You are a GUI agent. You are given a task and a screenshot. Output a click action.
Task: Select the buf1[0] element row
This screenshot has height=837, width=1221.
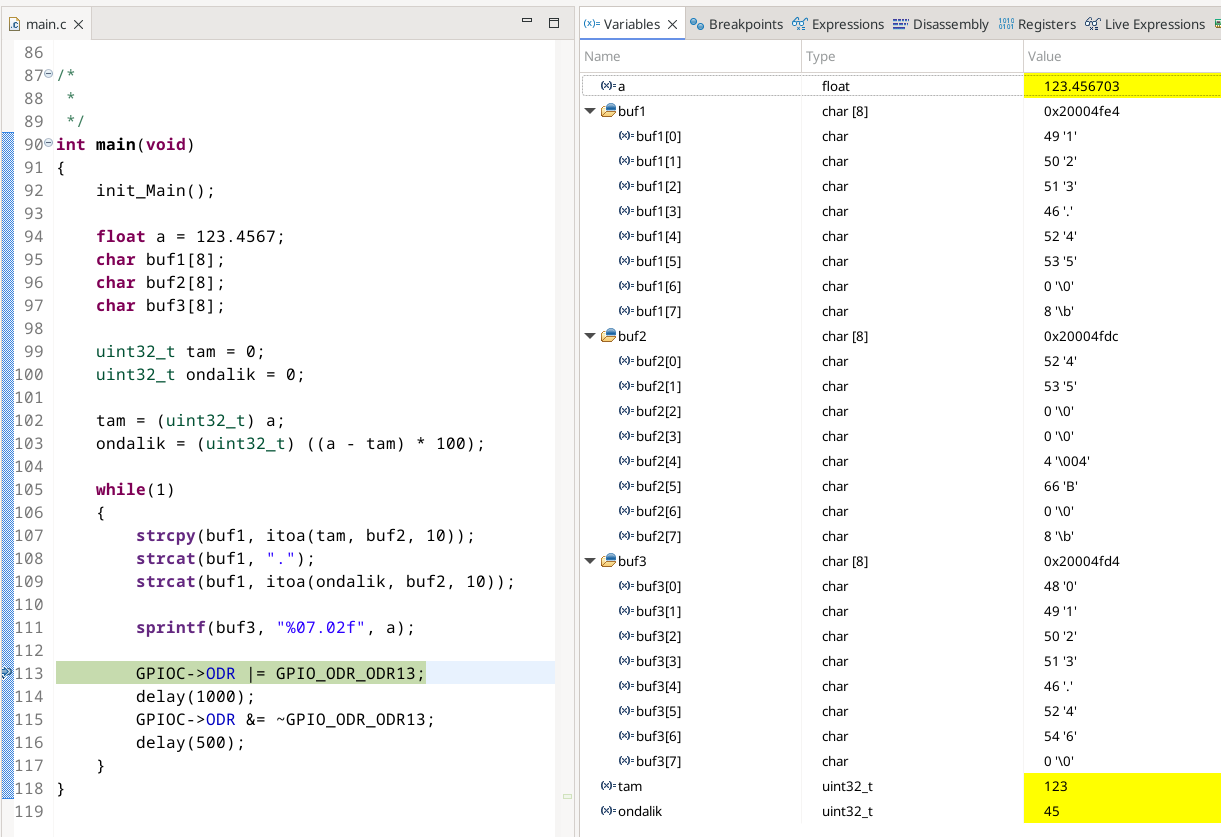tap(900, 136)
